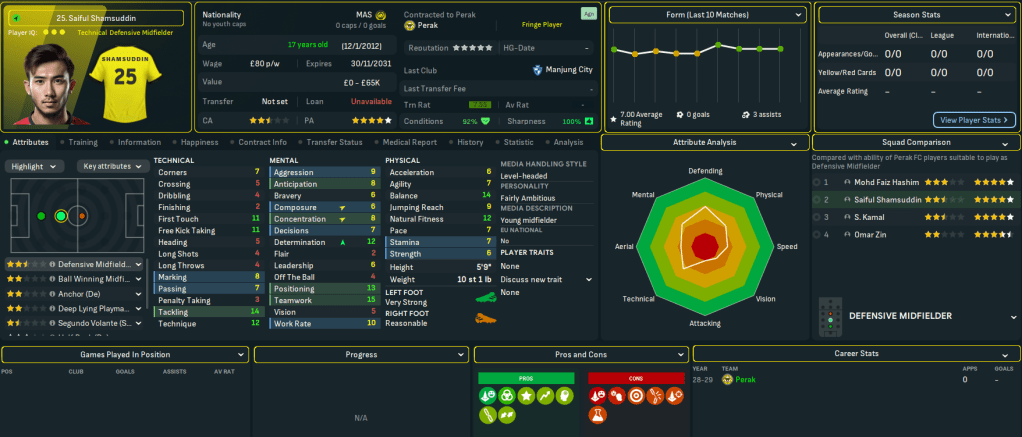Switch to the Training tab
1022x437 pixels.
[82, 142]
